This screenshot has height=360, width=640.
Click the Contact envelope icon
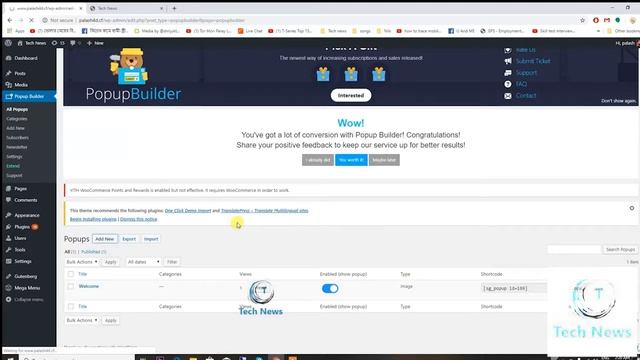[508, 96]
